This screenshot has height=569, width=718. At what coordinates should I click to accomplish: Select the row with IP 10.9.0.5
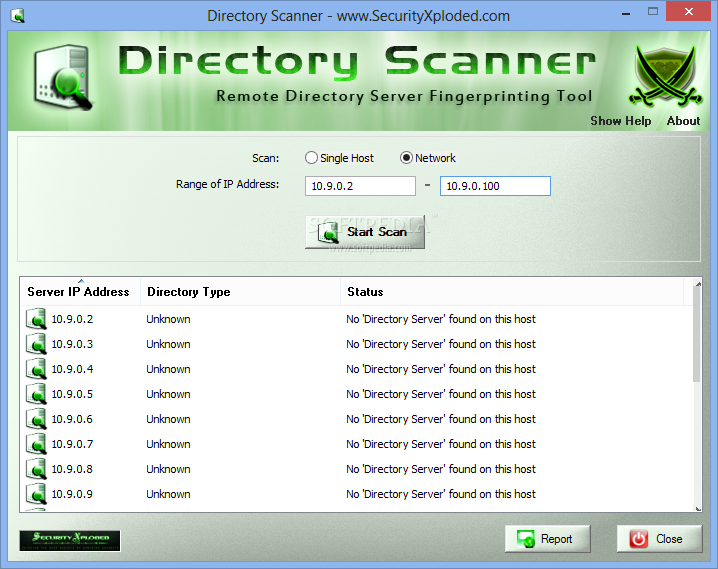pos(356,394)
